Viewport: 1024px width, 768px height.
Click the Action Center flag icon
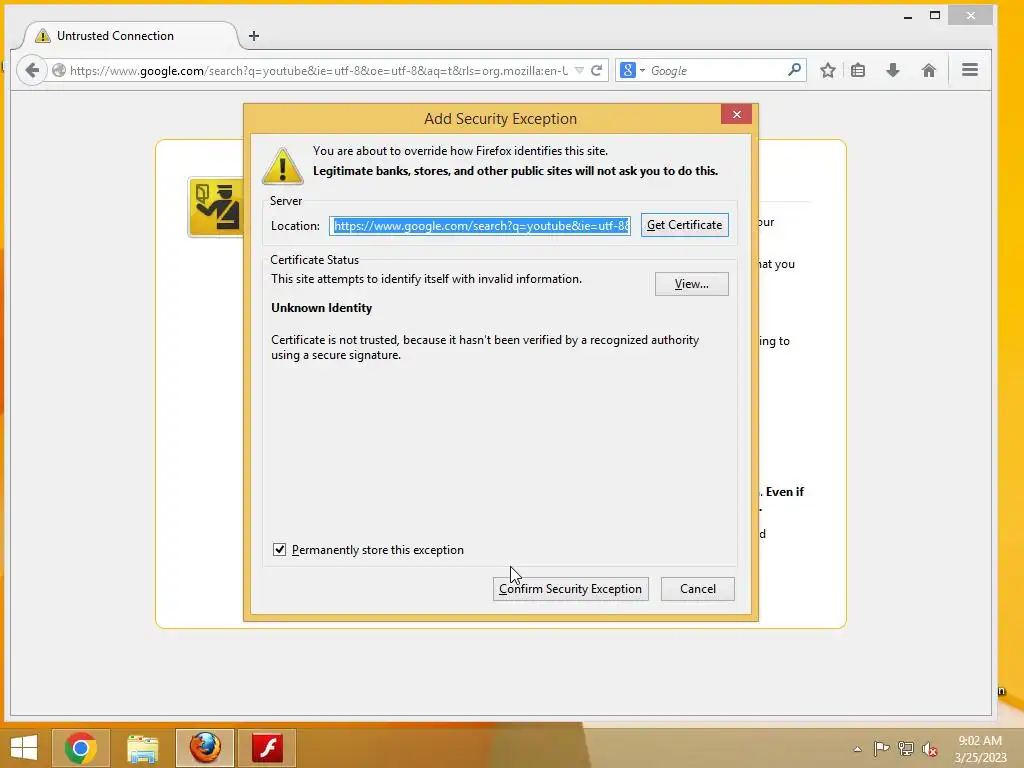click(881, 748)
